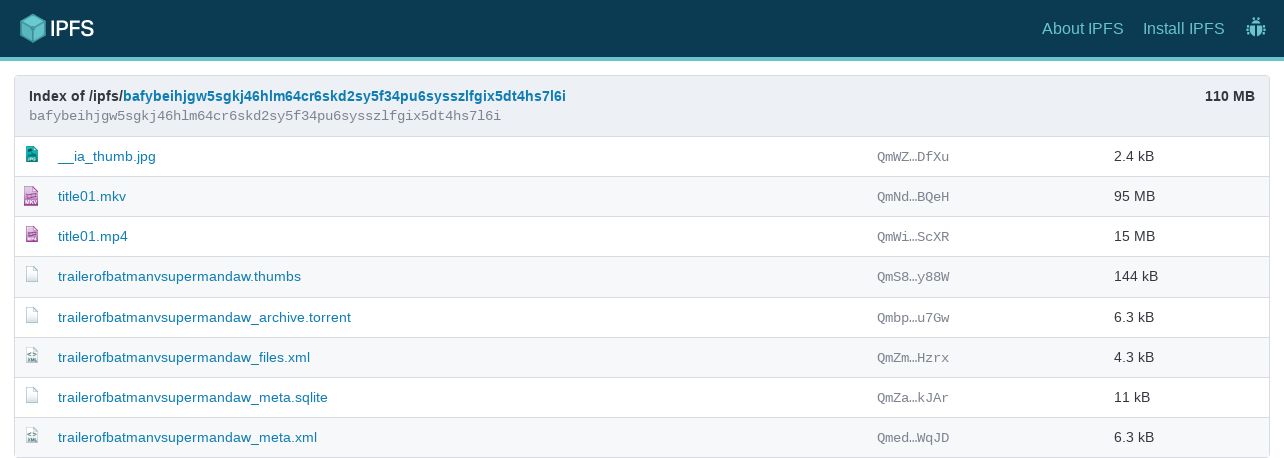Click the 144 kB size value

point(1136,276)
